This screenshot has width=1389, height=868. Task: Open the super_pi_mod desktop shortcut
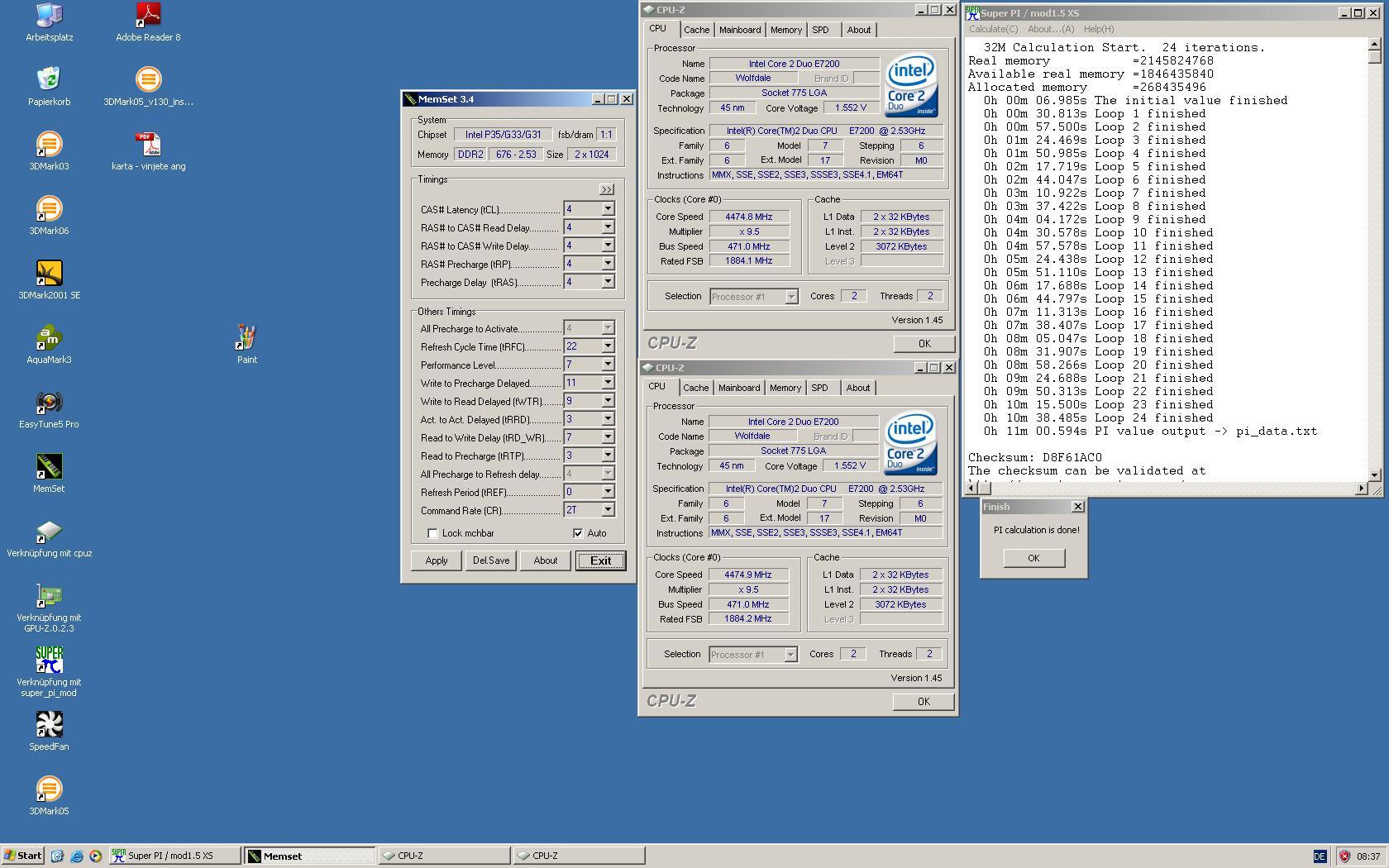(x=49, y=661)
